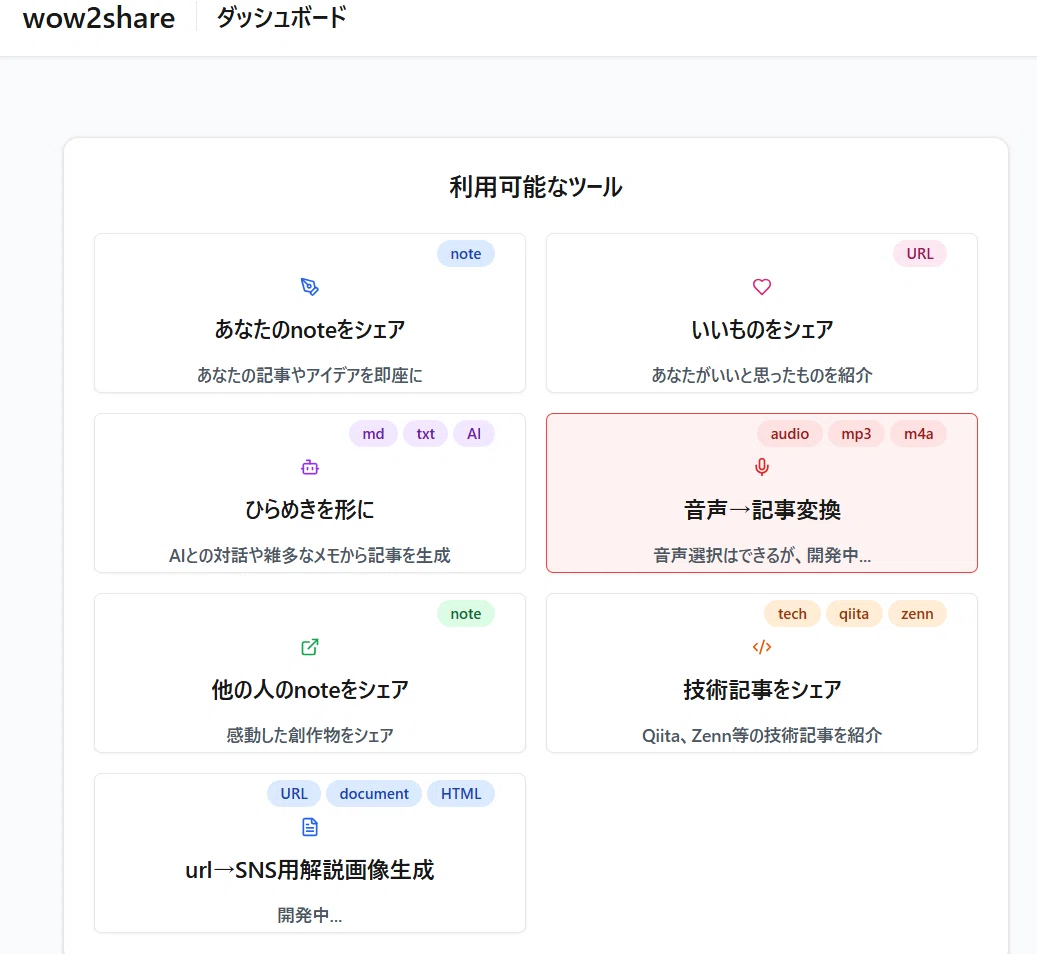Click the document icon in url→SNS用解説画像生成 card

coord(310,827)
